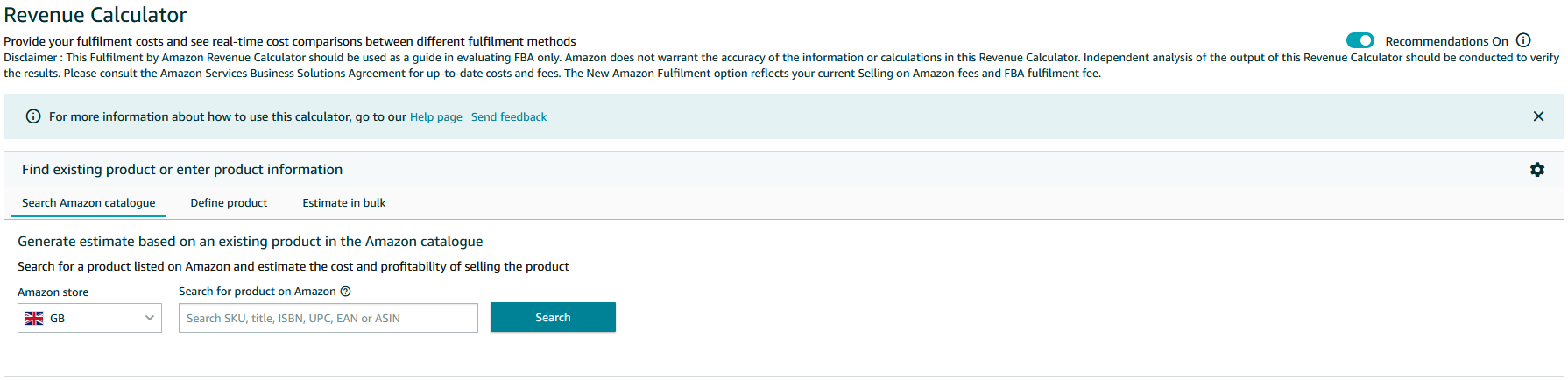The image size is (1568, 380).
Task: Open the Amazon store GB dropdown
Action: pos(89,318)
